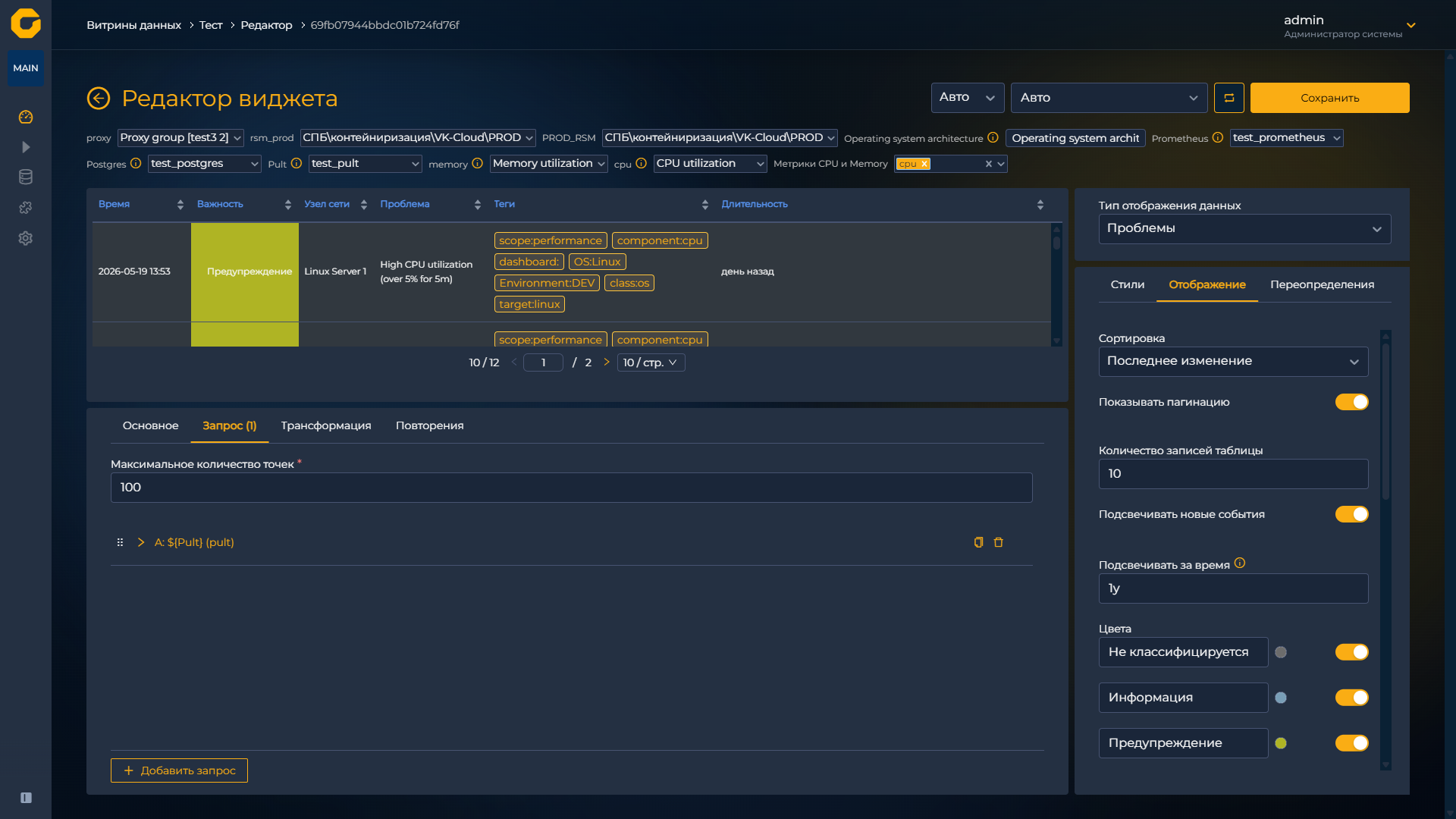Focus Максимальное количество точек input field
Image resolution: width=1456 pixels, height=819 pixels.
pyautogui.click(x=572, y=488)
